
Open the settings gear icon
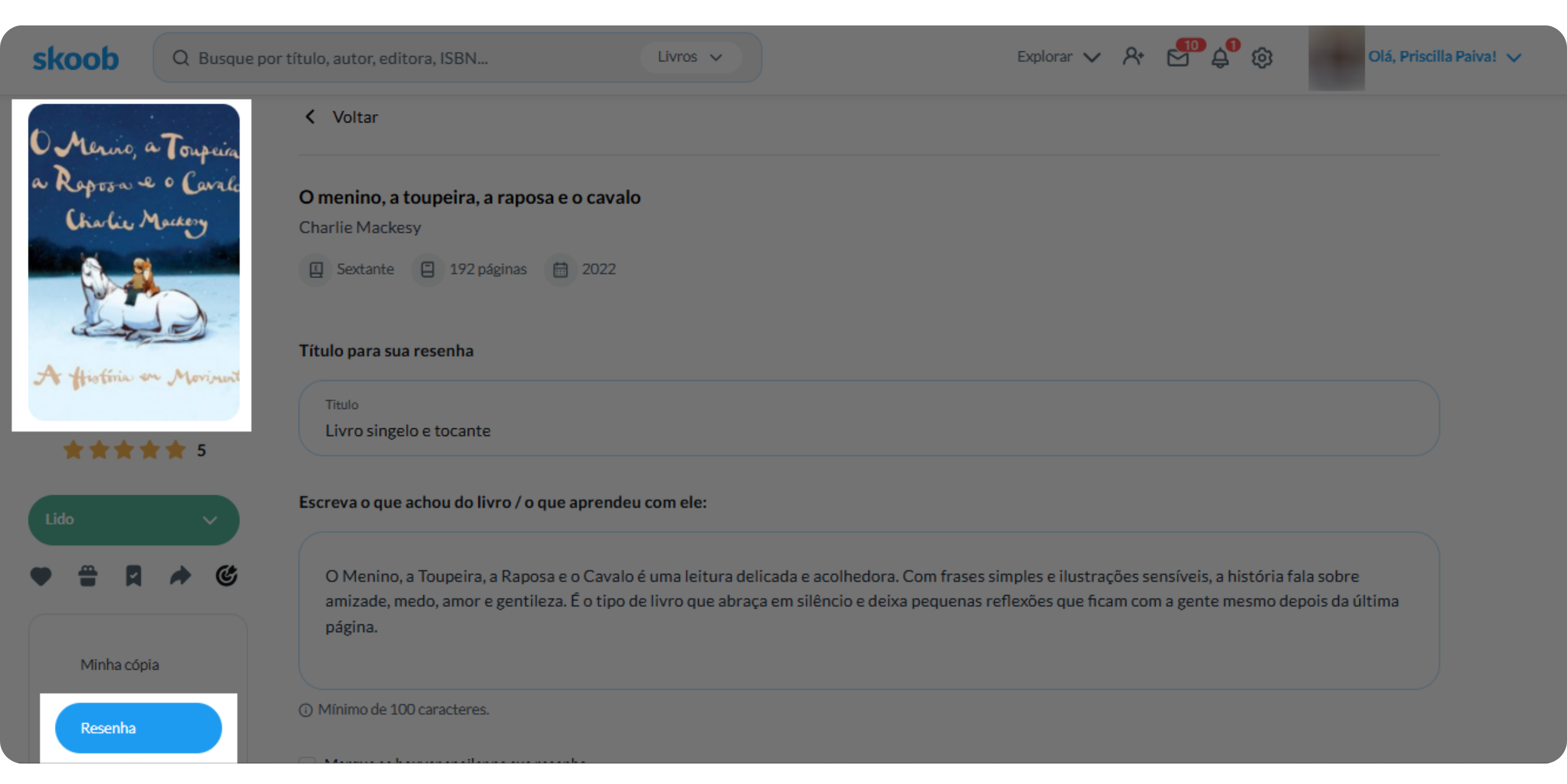1262,58
